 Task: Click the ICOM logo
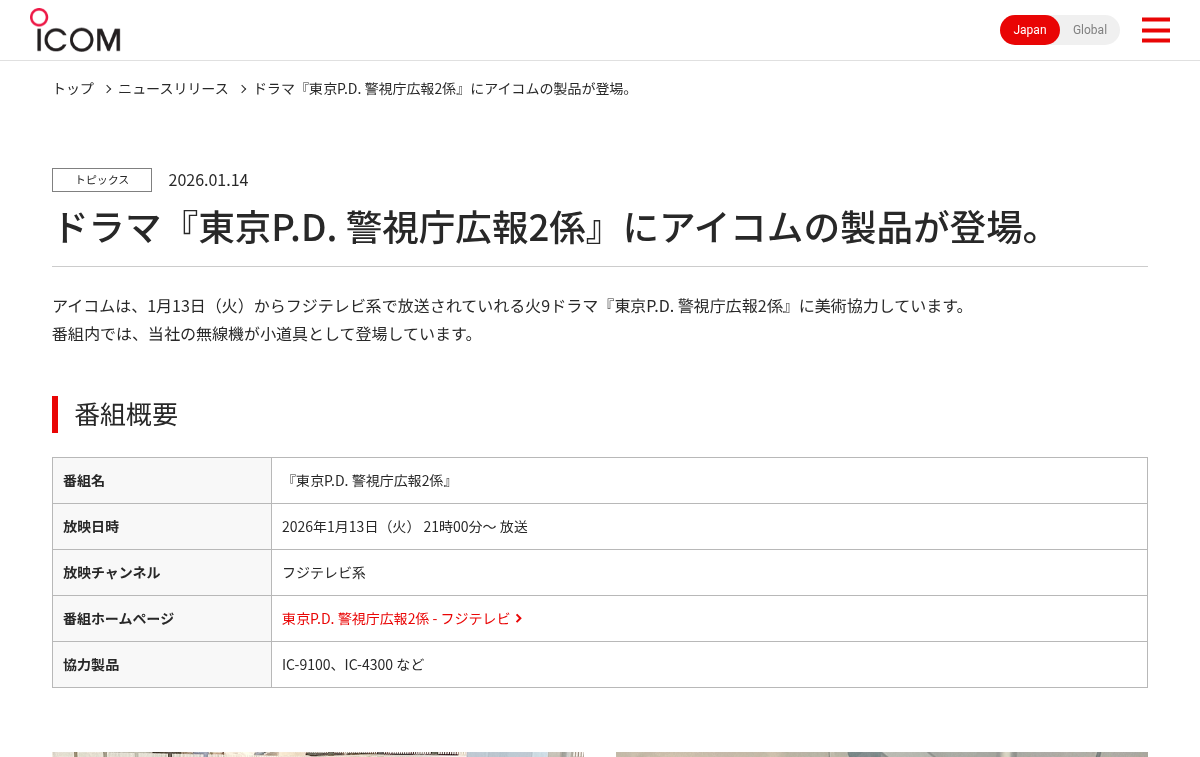[x=75, y=30]
